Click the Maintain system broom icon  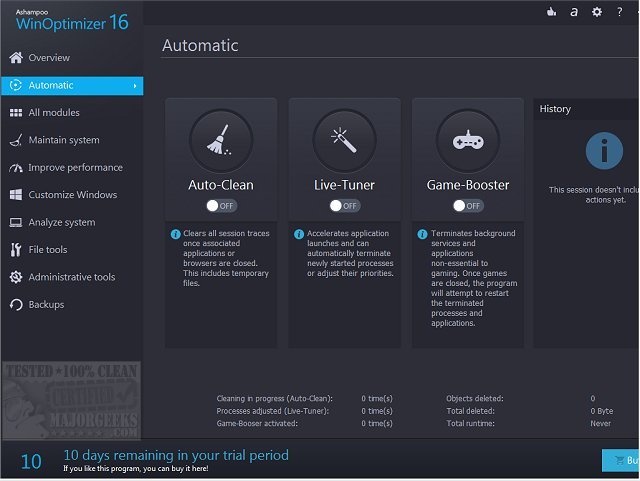[x=16, y=140]
